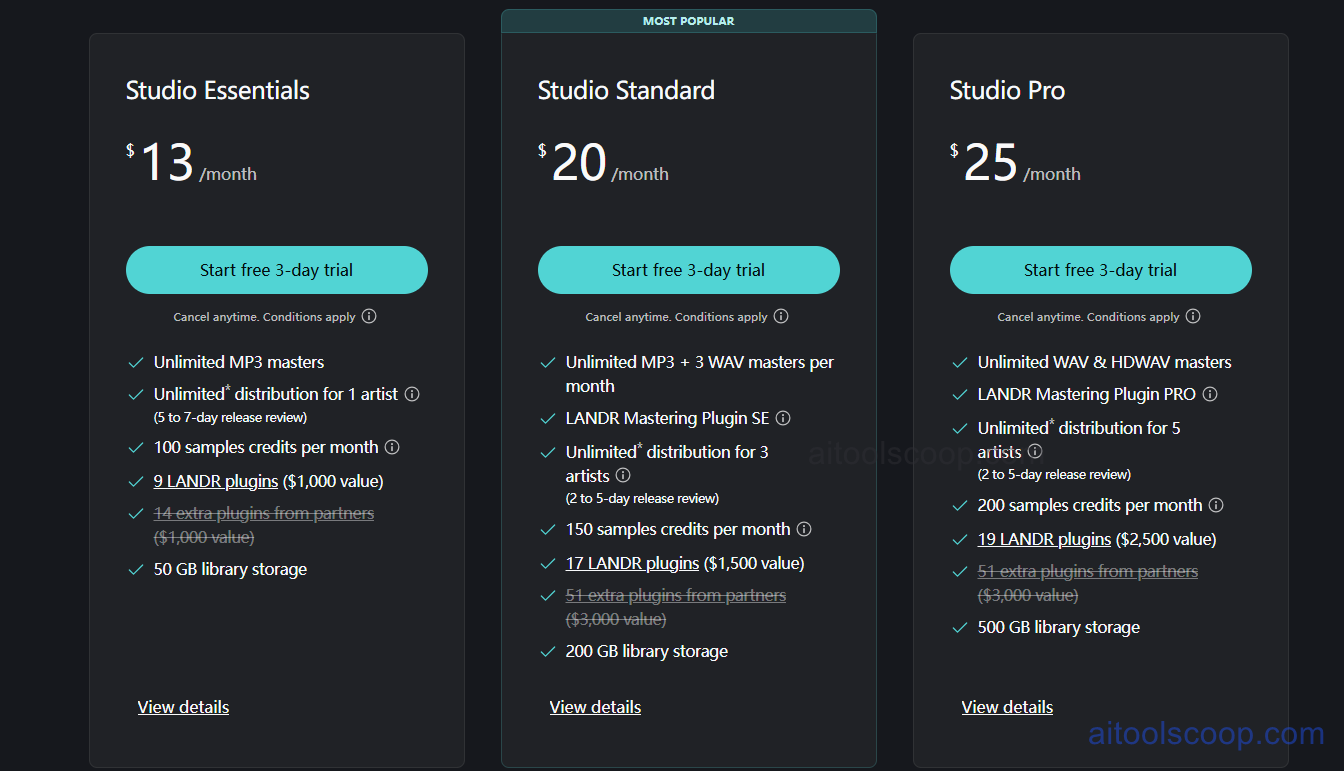Click checkmark beside Unlimited MP3 masters
The image size is (1344, 771).
[136, 362]
